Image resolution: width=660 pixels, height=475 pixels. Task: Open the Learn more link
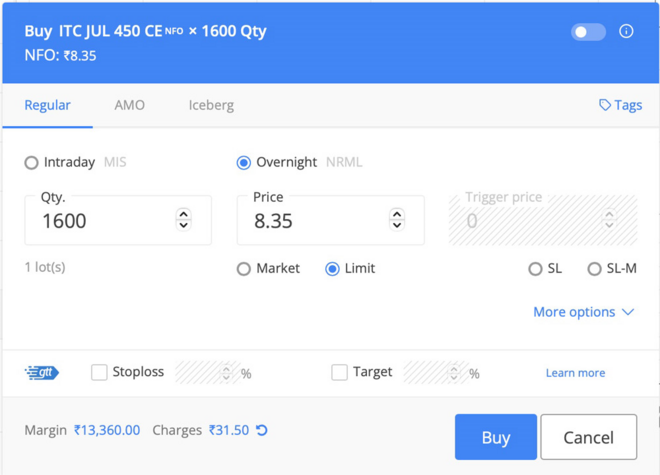click(575, 373)
